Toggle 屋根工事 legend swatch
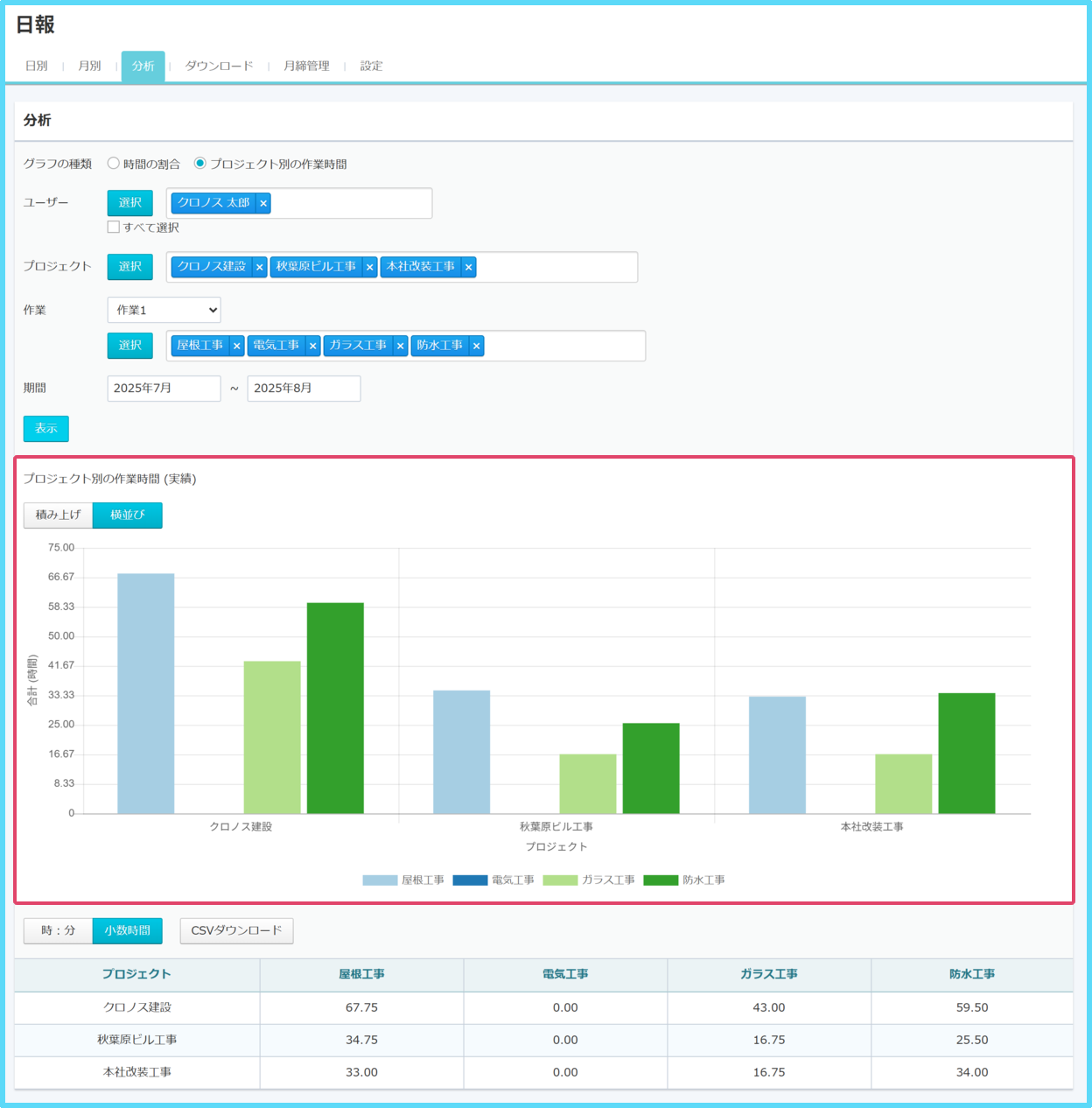The image size is (1092, 1108). coord(381,880)
